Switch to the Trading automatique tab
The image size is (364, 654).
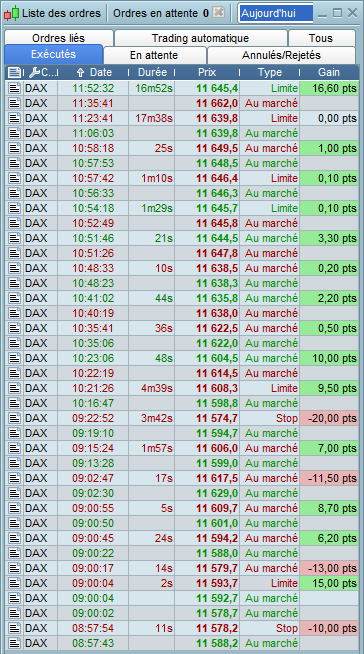pos(201,38)
